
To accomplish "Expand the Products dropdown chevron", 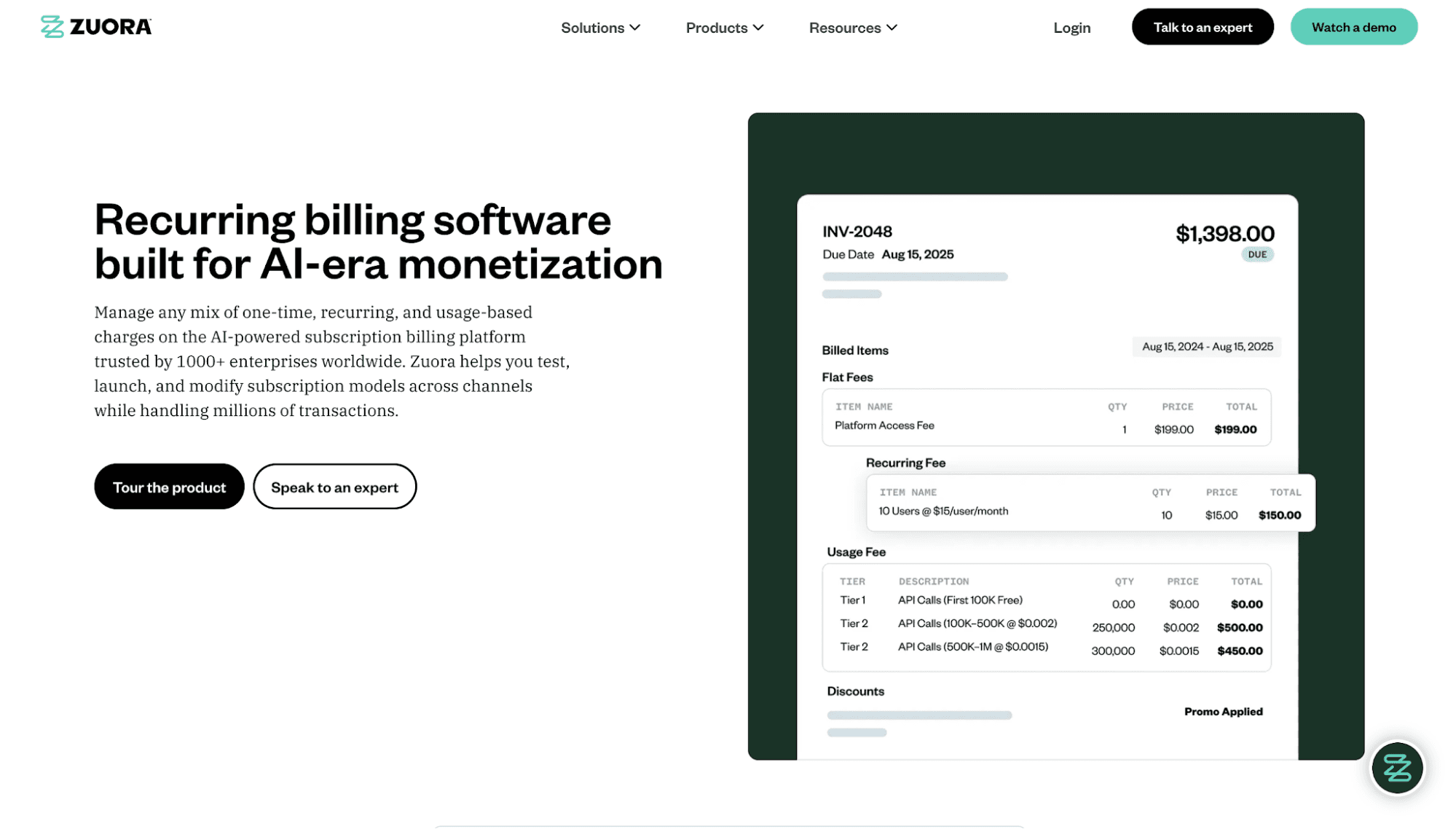I will coord(758,28).
